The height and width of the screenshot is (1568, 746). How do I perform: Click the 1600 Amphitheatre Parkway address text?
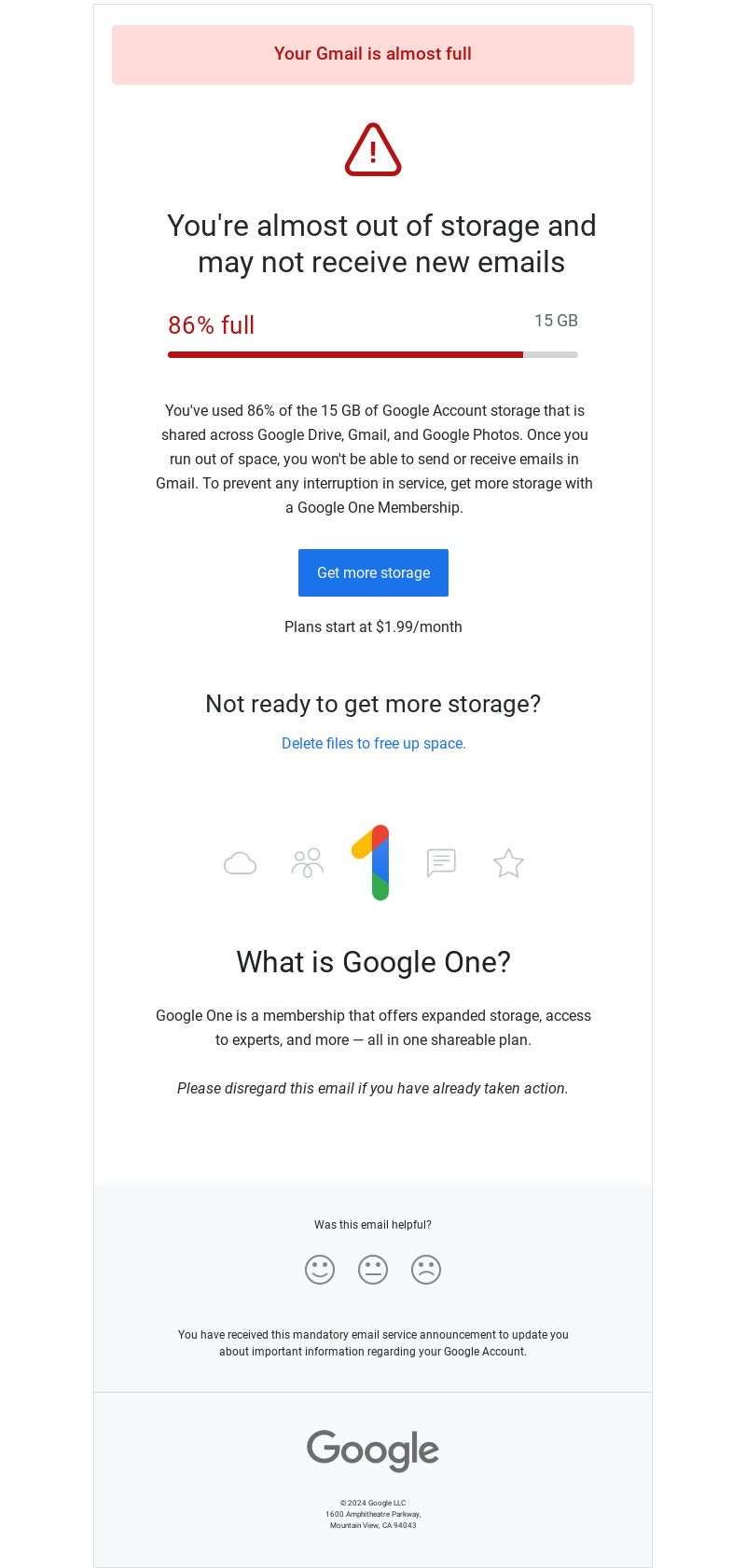pyautogui.click(x=373, y=1514)
